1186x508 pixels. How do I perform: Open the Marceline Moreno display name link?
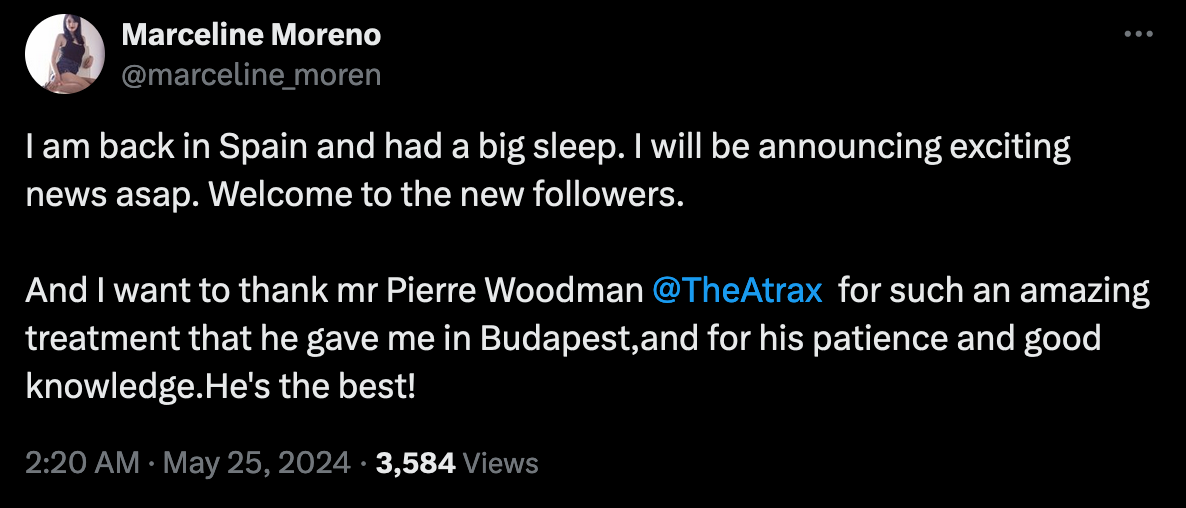pos(251,35)
